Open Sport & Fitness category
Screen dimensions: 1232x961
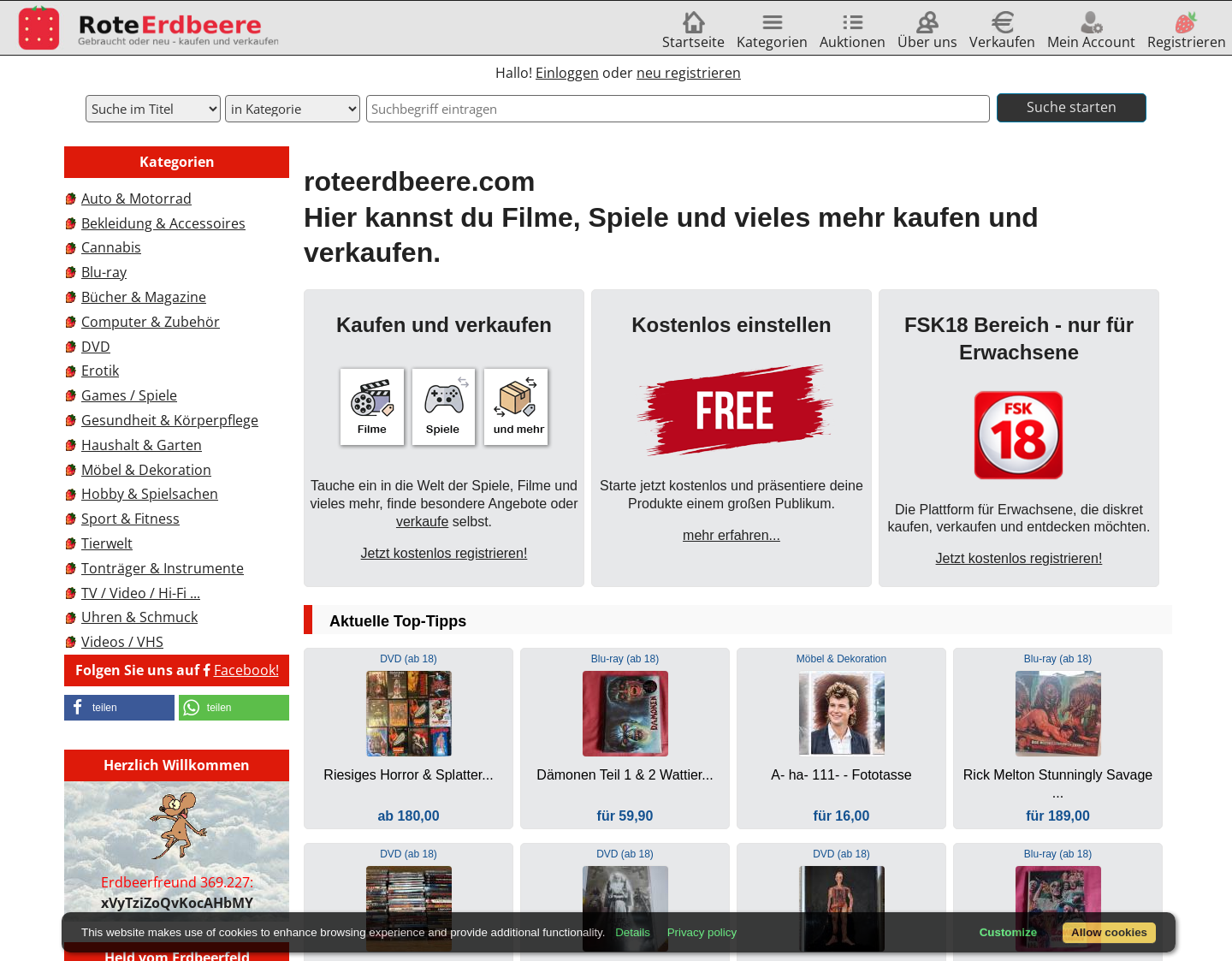click(x=130, y=519)
